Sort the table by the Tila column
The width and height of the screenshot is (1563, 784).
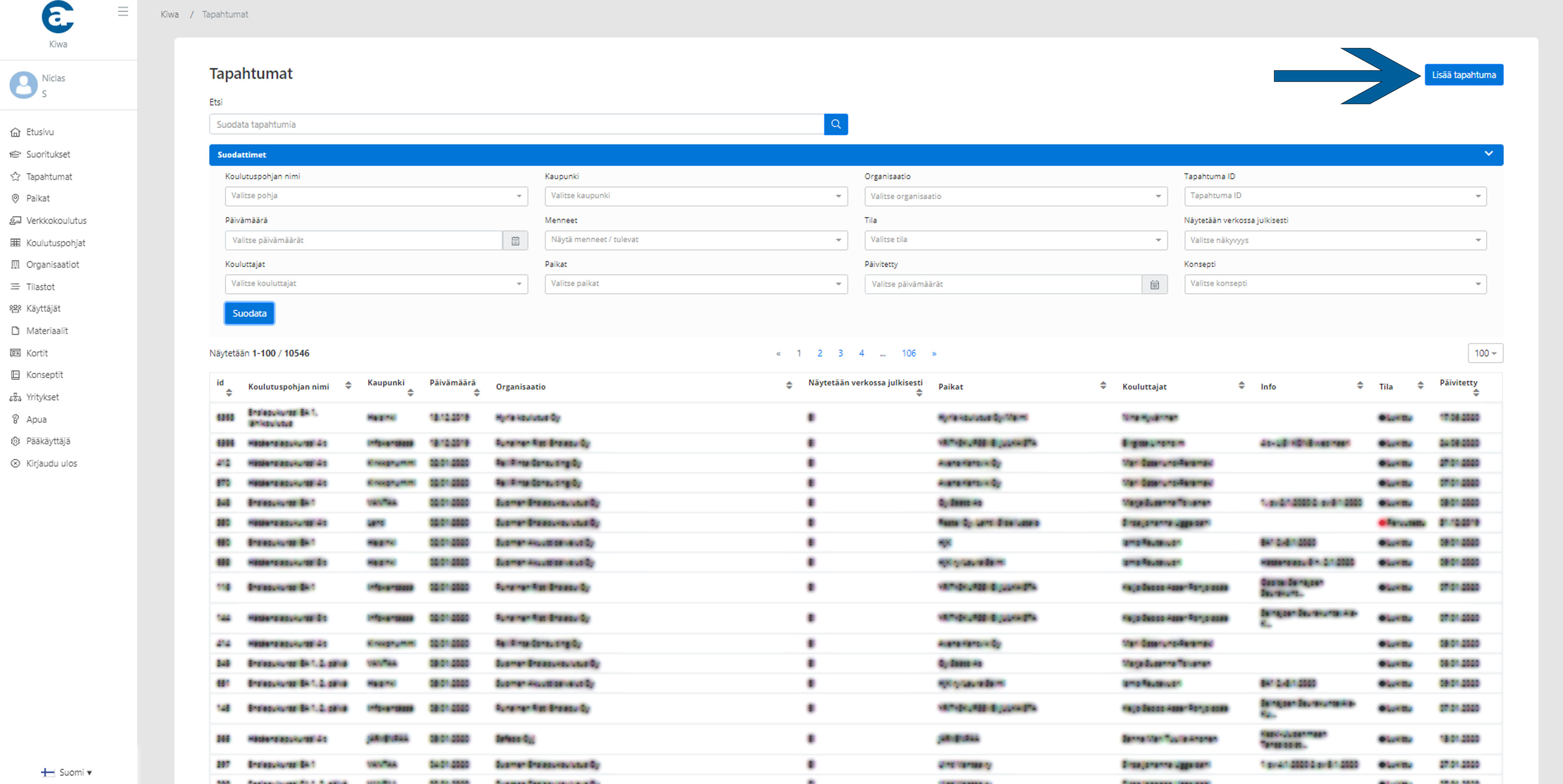click(x=1420, y=386)
